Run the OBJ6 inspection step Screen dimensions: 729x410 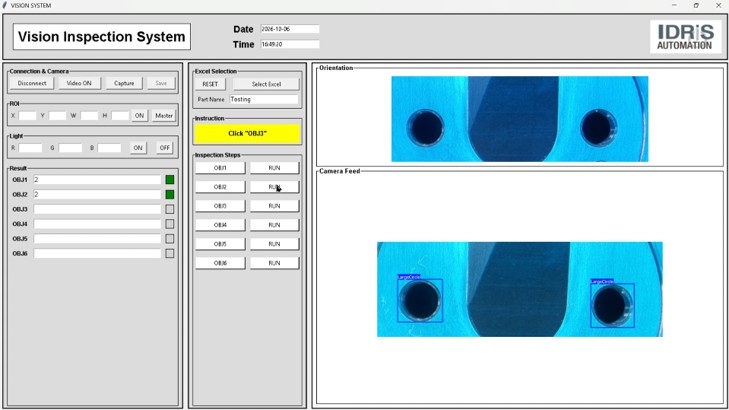[274, 263]
